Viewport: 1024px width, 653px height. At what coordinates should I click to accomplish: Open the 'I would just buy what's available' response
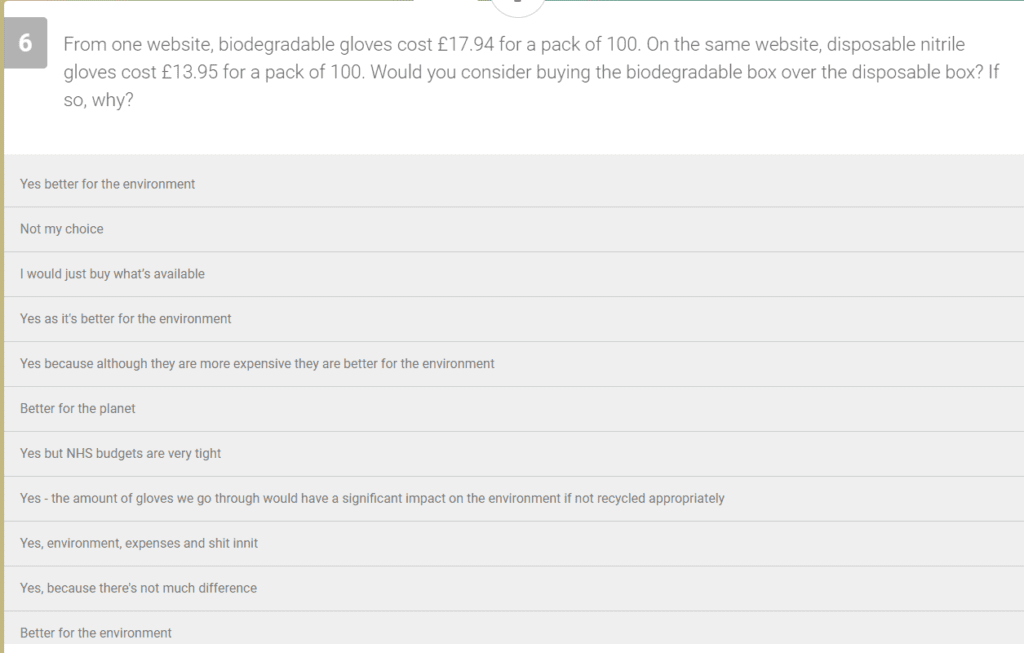(514, 274)
